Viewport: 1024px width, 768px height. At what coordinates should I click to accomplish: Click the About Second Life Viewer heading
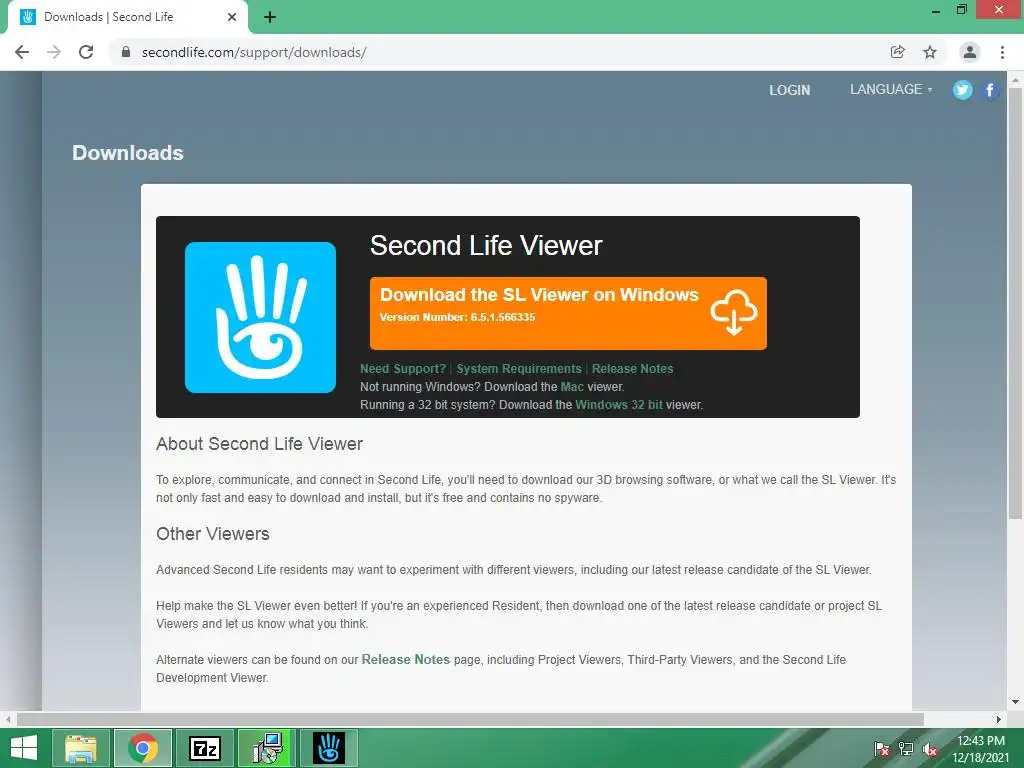click(x=259, y=444)
